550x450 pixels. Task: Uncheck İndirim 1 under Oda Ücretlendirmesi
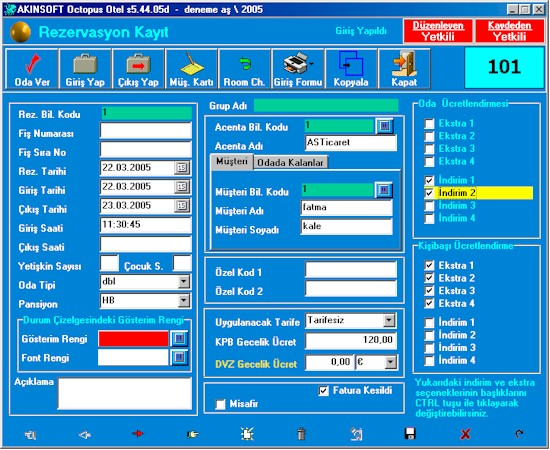(x=429, y=180)
